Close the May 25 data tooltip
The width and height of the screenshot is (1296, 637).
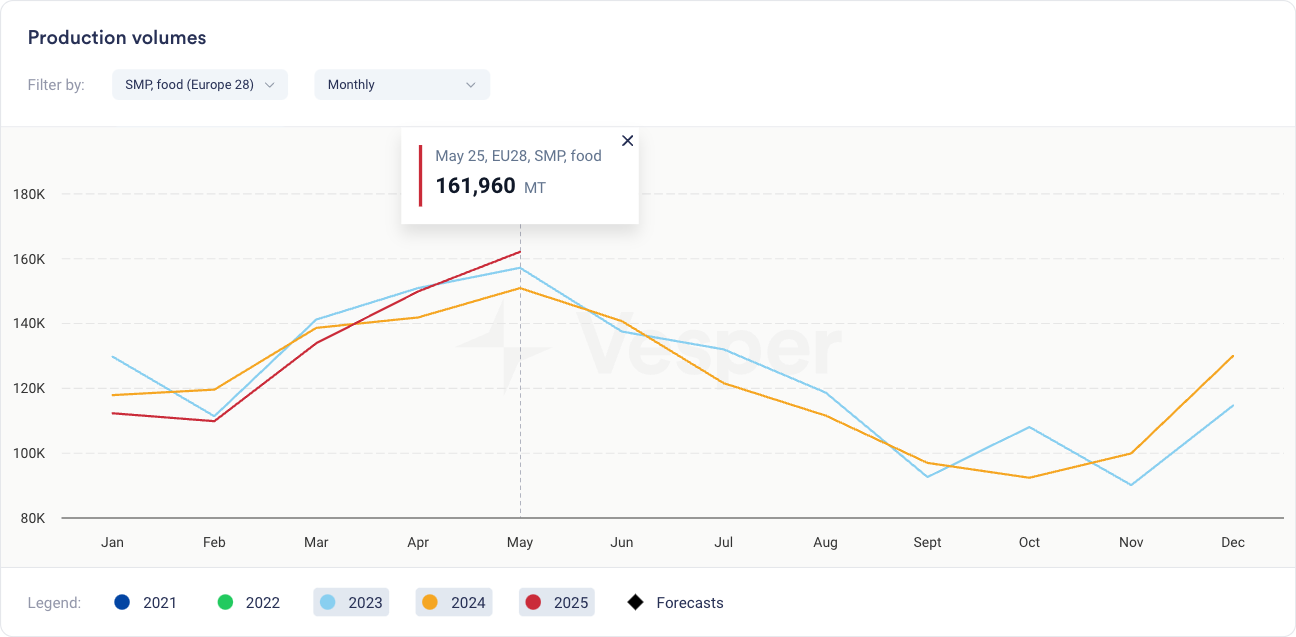tap(627, 141)
